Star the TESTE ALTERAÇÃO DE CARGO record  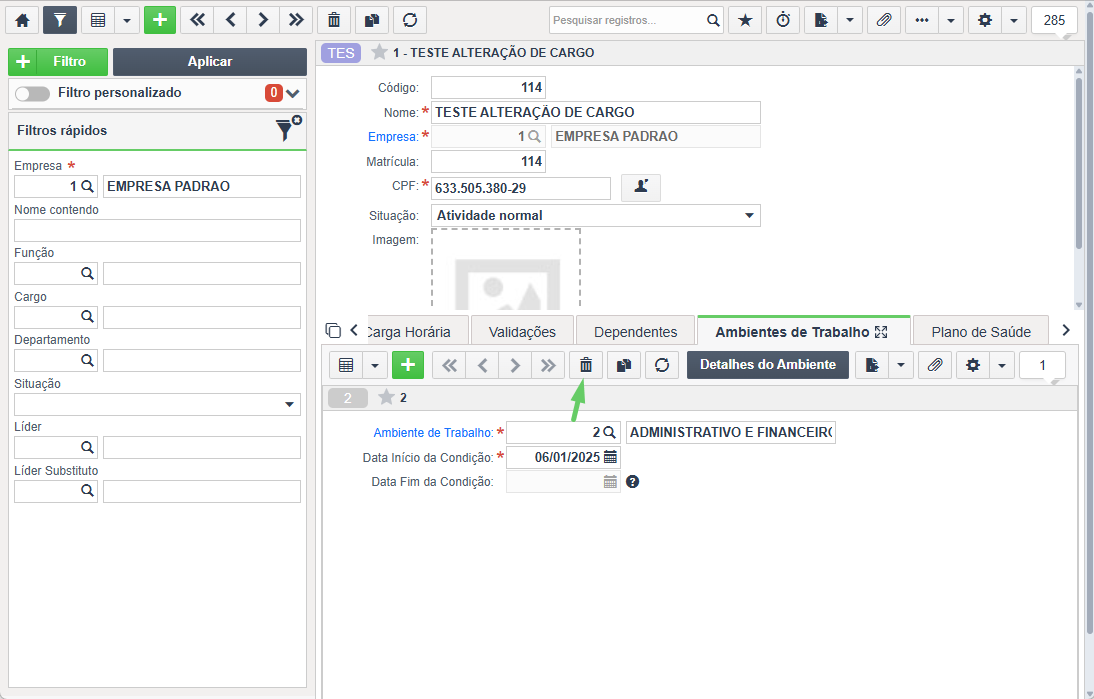click(379, 52)
